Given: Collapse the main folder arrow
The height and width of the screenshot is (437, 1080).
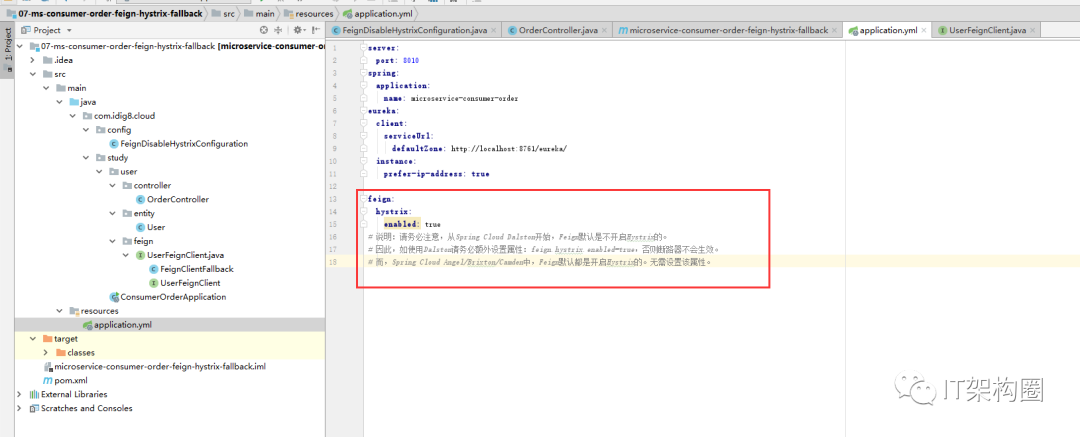Looking at the screenshot, I should 46,88.
